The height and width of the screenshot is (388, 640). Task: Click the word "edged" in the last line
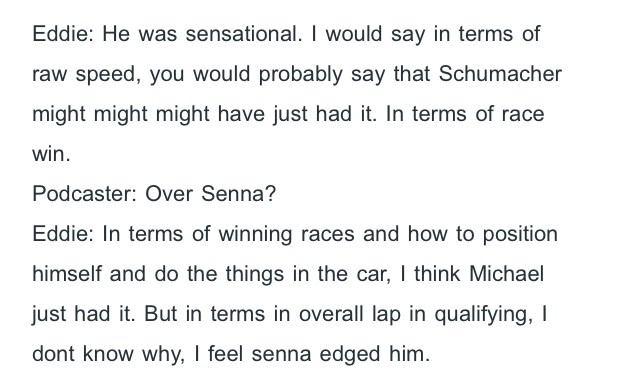[350, 354]
